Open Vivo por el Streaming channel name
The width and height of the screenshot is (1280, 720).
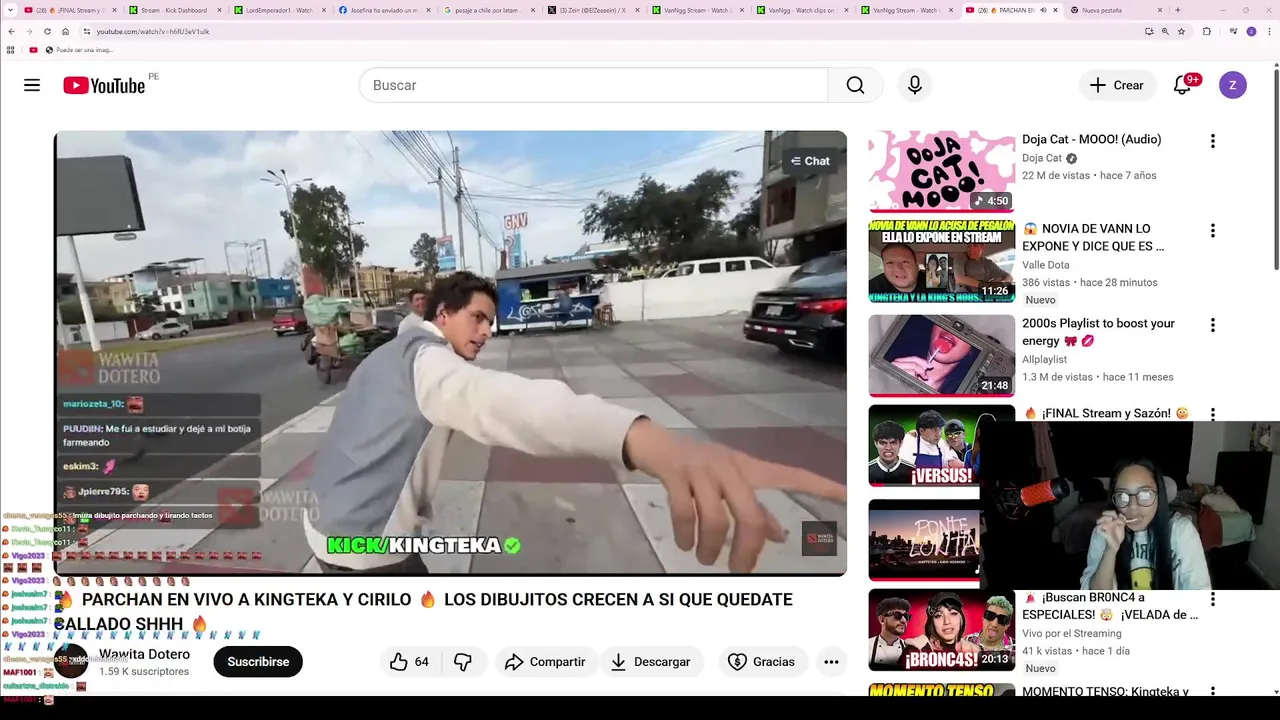(x=1071, y=633)
